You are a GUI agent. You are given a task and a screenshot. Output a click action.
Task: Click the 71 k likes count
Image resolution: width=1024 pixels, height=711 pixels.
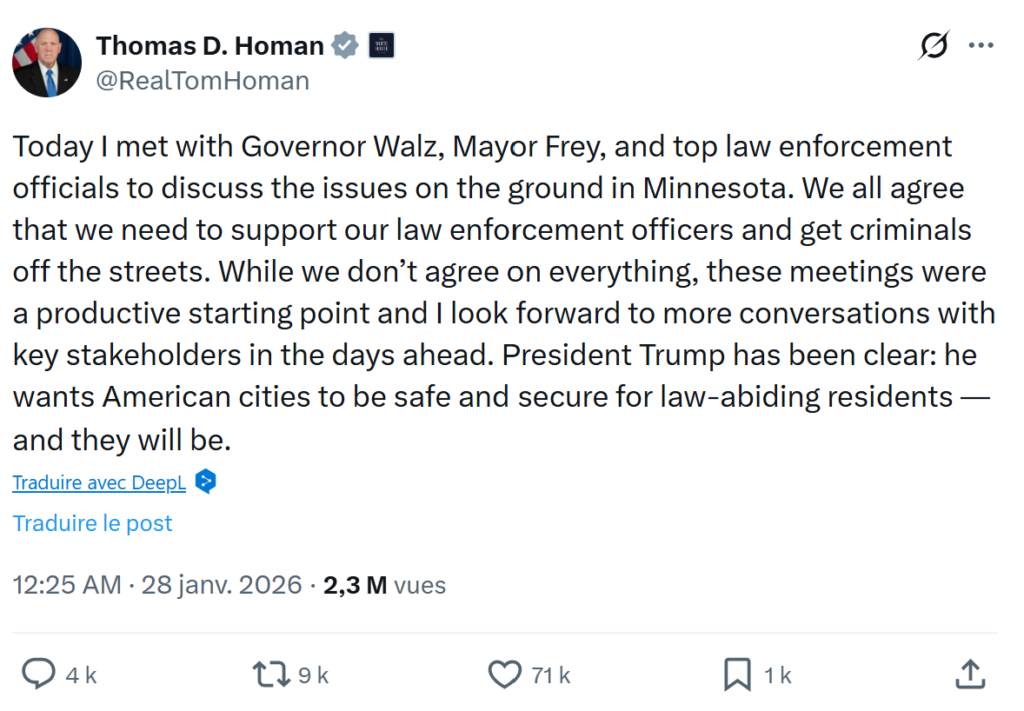[x=551, y=676]
